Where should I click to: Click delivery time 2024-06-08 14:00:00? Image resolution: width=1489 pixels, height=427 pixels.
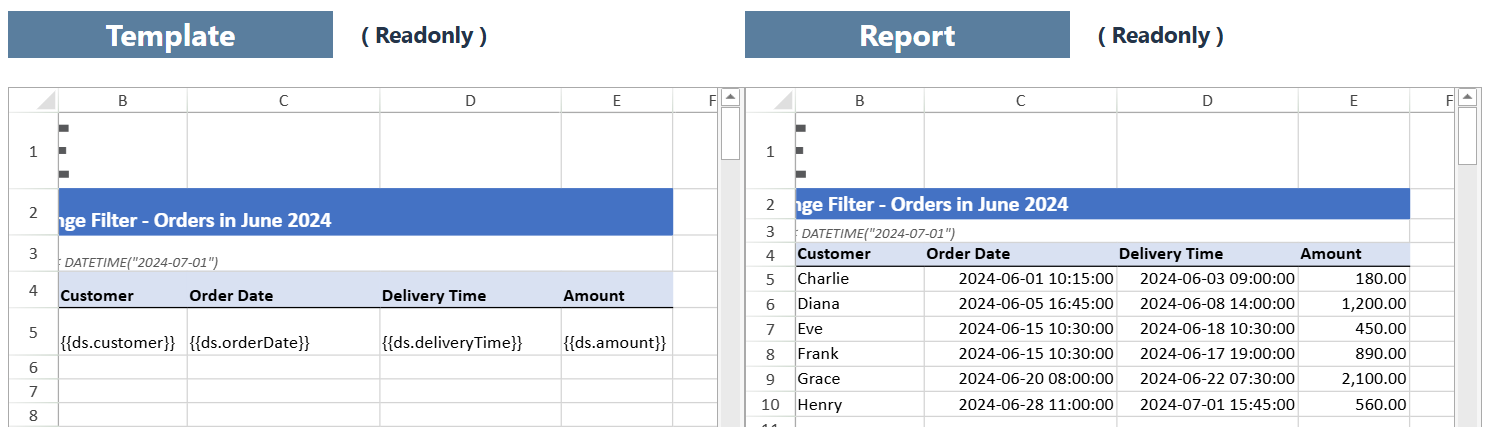1207,304
